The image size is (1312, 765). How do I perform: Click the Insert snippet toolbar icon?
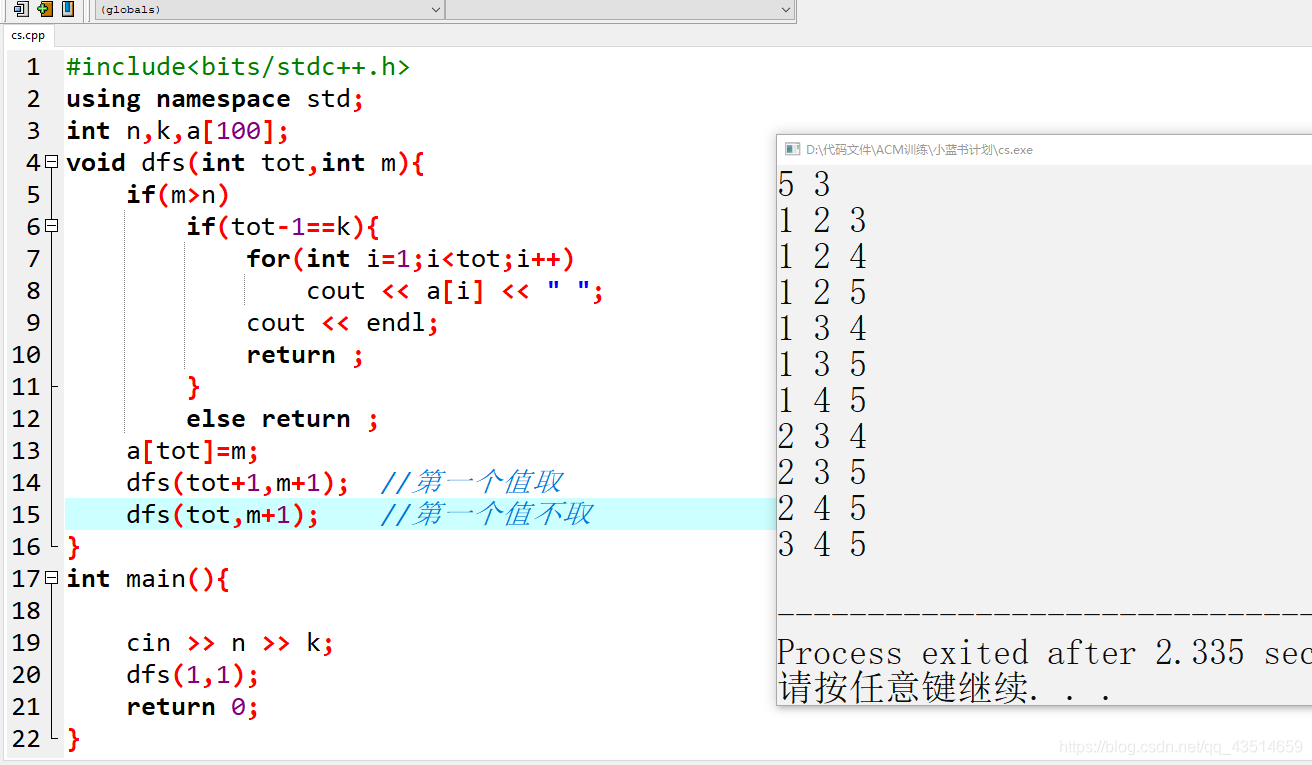(x=21, y=9)
